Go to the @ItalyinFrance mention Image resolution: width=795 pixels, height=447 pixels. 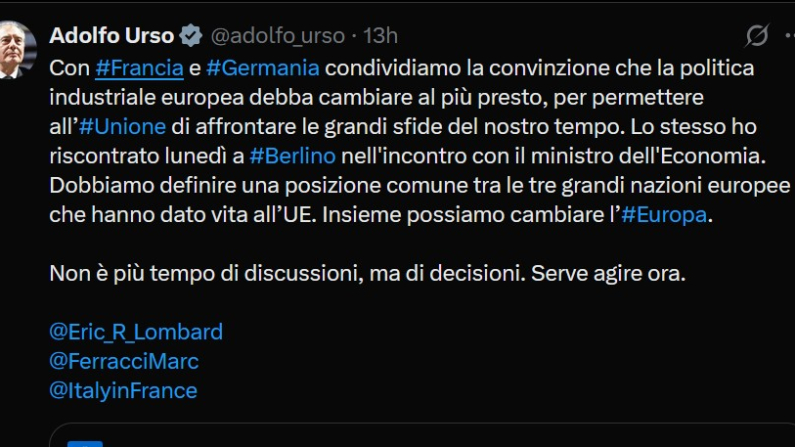pyautogui.click(x=123, y=390)
